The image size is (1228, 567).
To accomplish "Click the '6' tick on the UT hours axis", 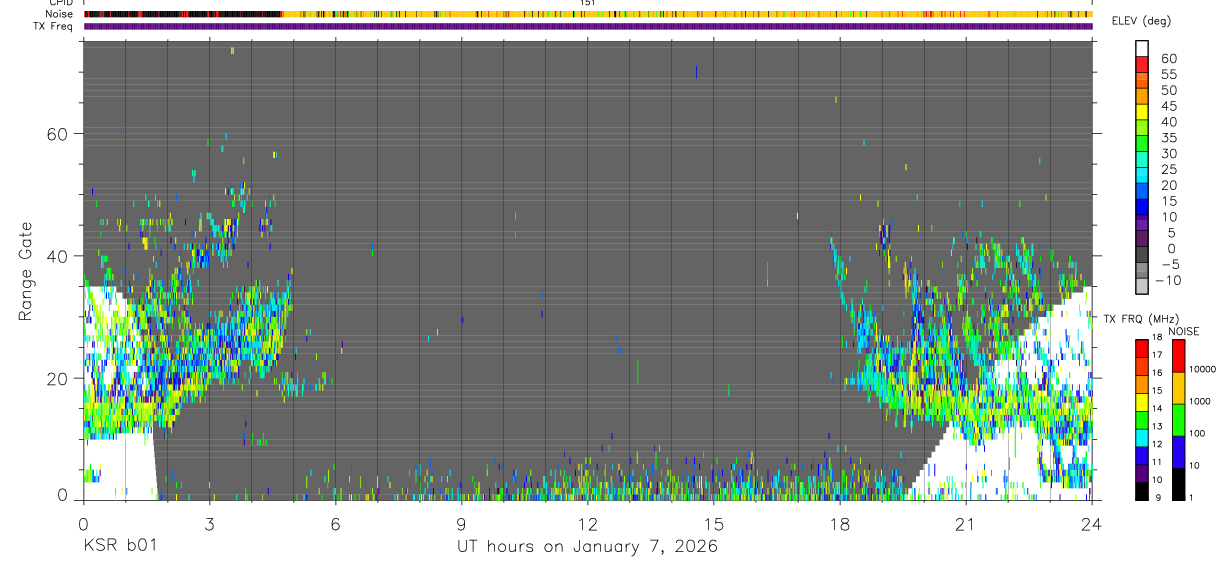I will 335,522.
